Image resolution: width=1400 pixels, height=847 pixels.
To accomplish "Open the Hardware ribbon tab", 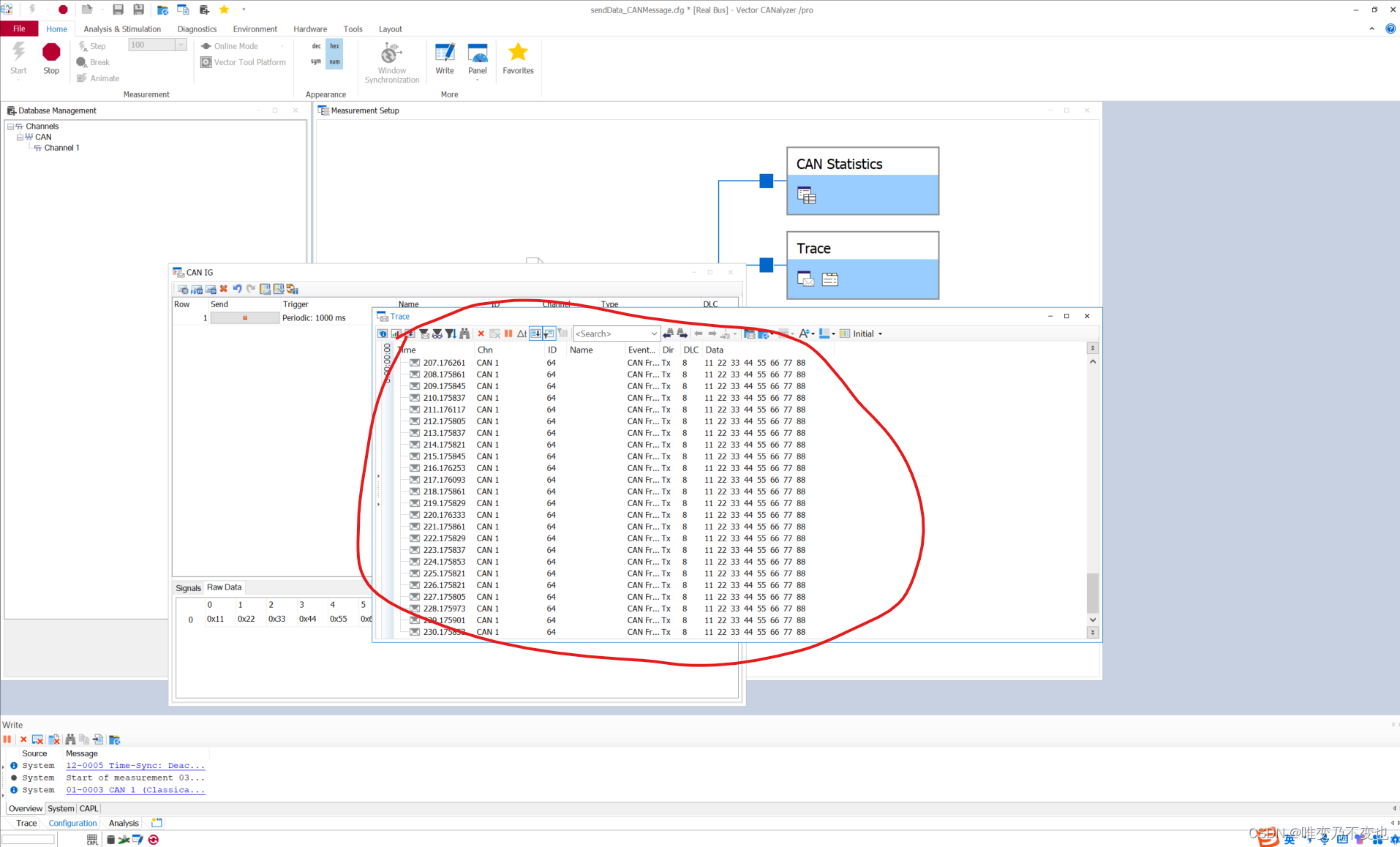I will coord(310,29).
